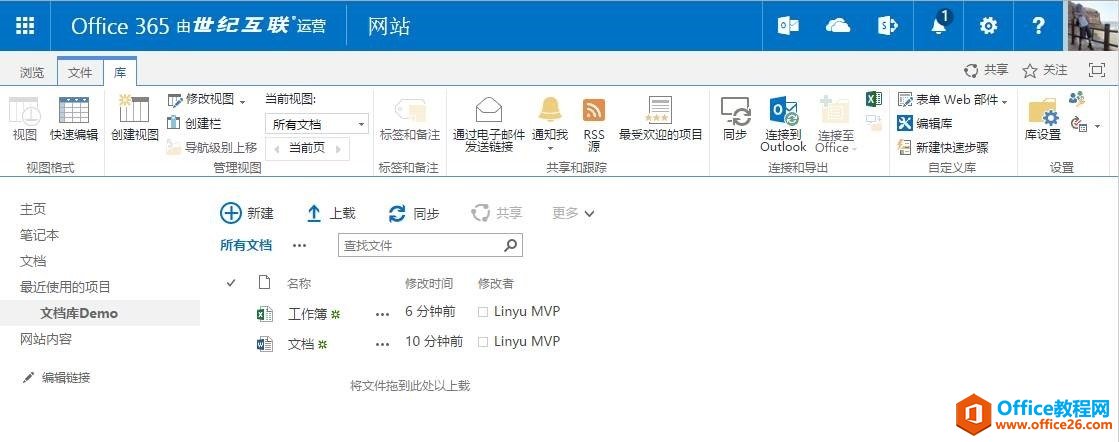Open 网站内容 in left navigation
This screenshot has width=1119, height=442.
point(46,339)
